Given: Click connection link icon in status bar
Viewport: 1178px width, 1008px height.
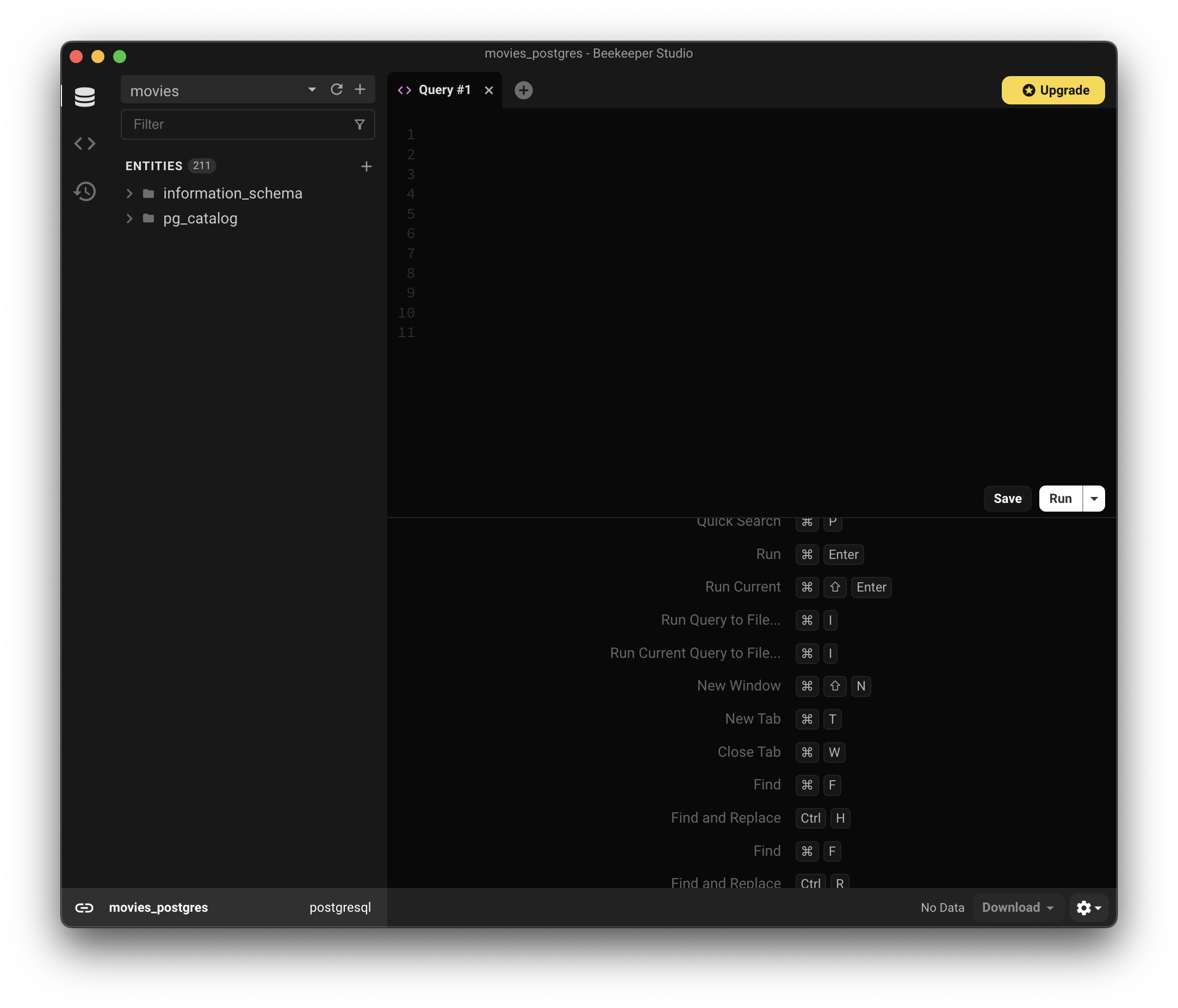Looking at the screenshot, I should [84, 907].
